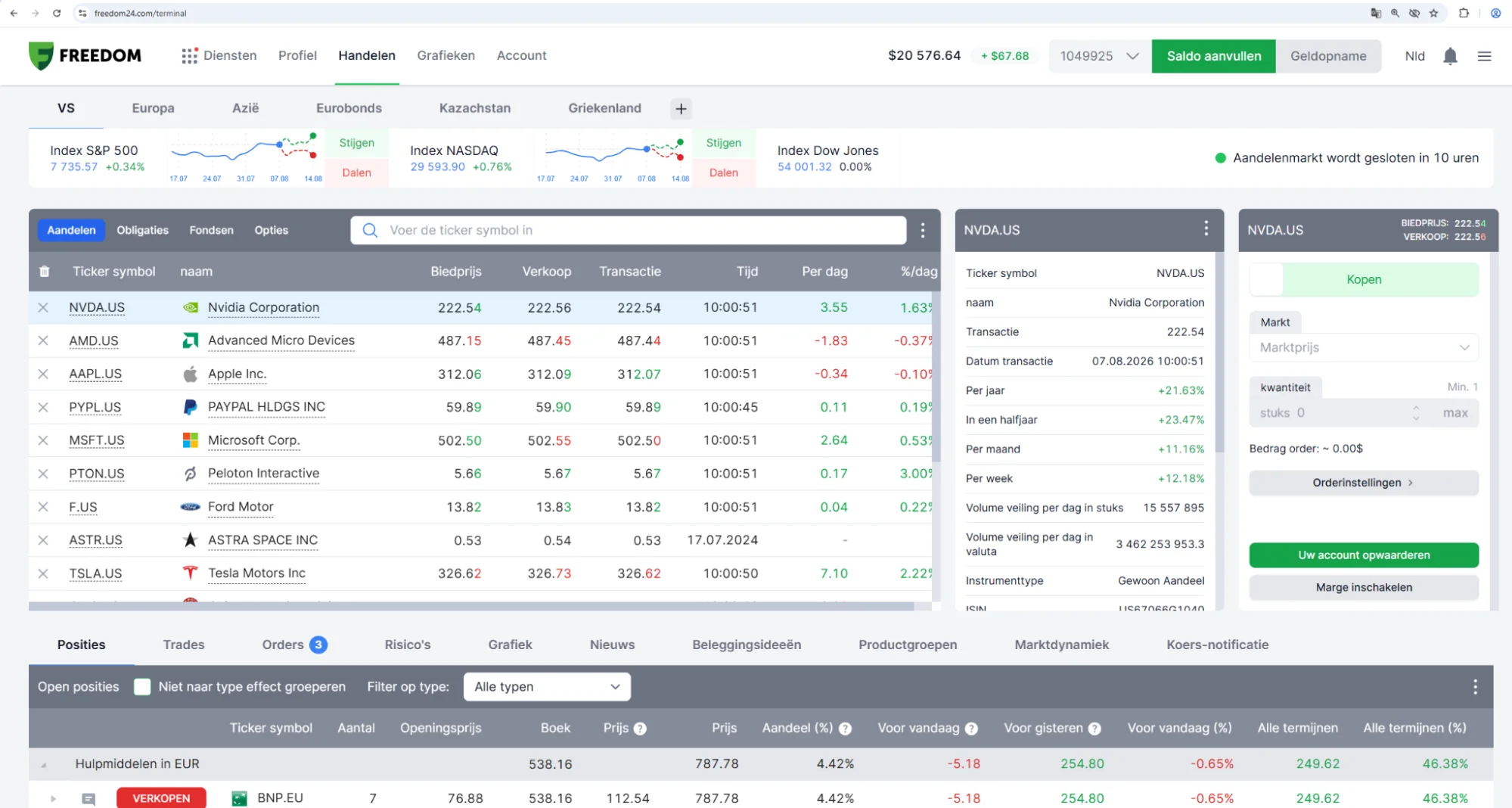Reload the browser page
1512x808 pixels.
click(x=57, y=13)
